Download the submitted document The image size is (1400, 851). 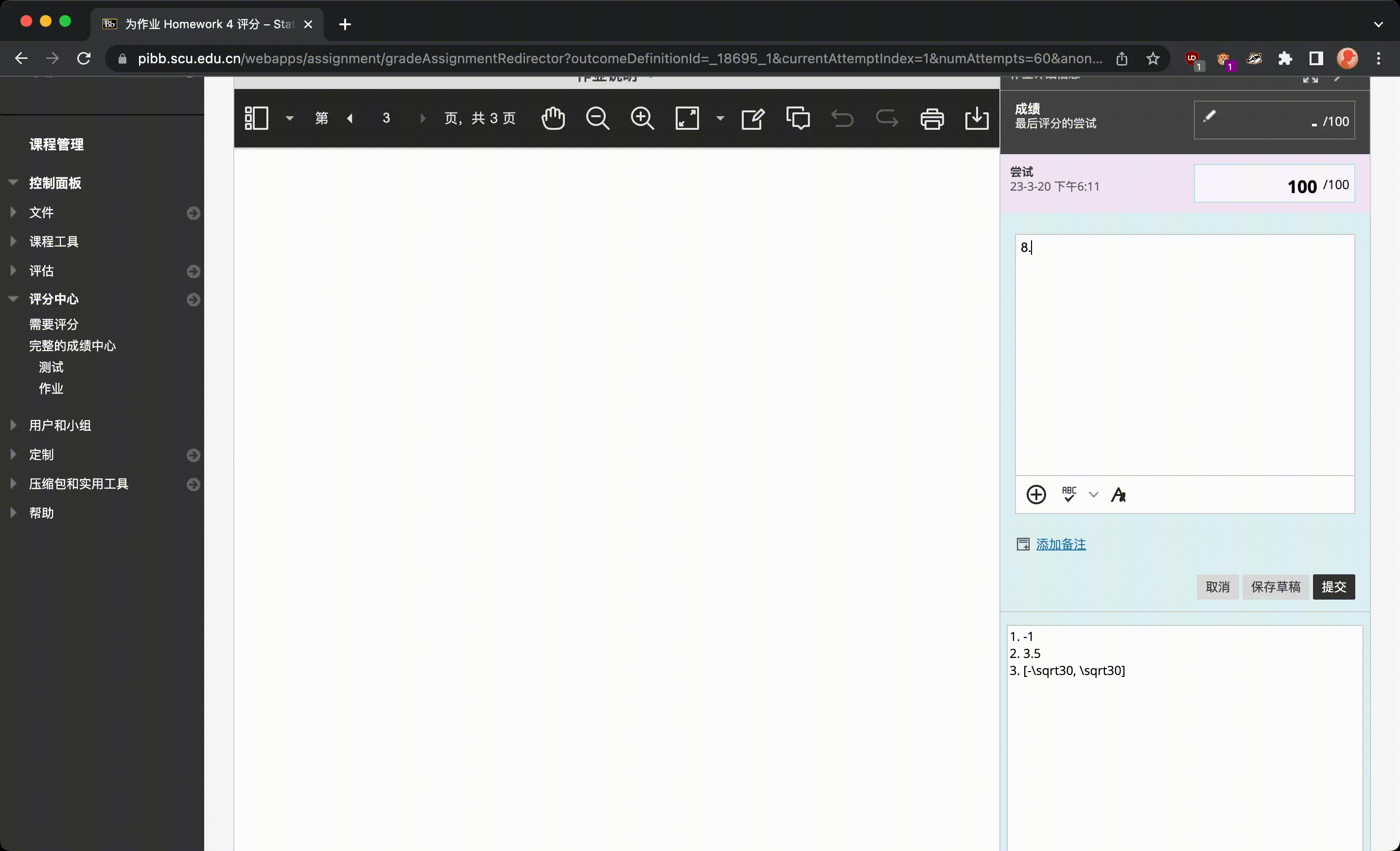click(977, 118)
